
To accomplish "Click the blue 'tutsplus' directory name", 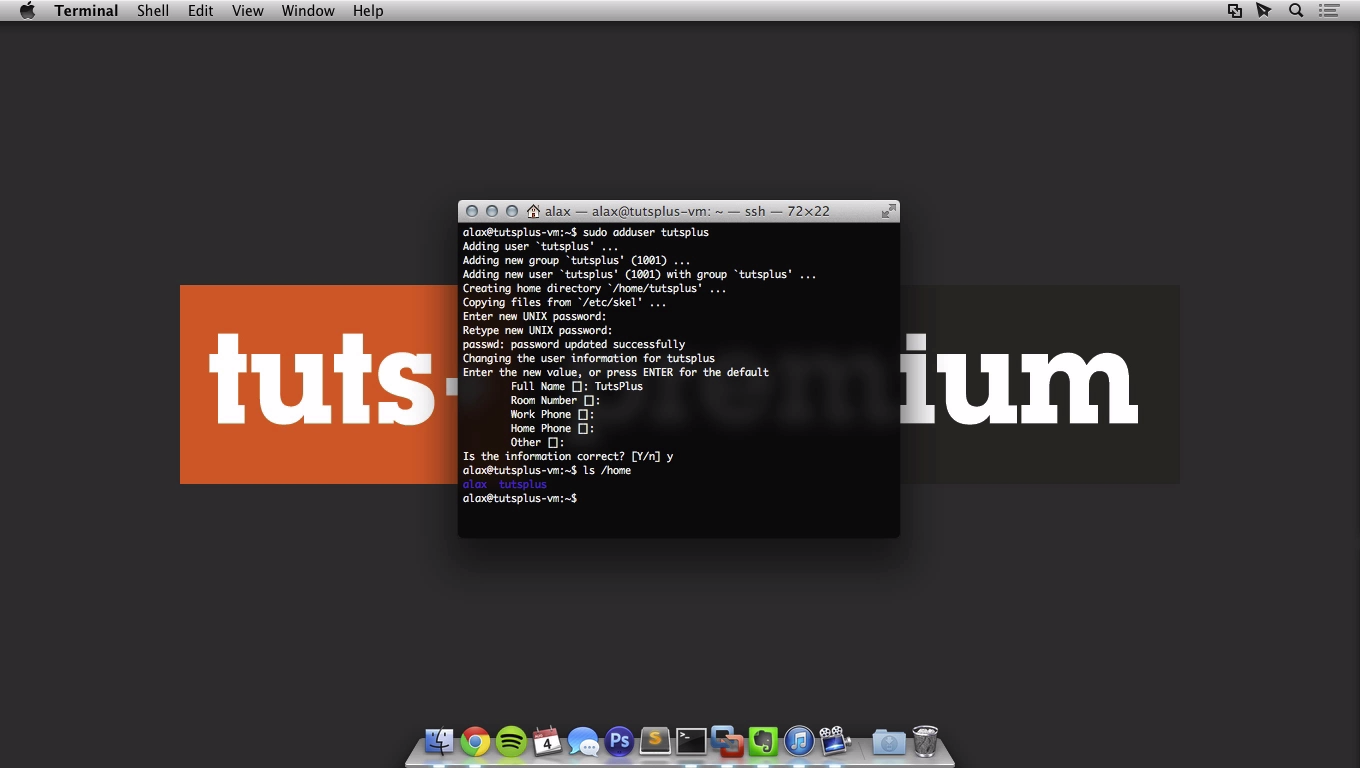I will (523, 484).
